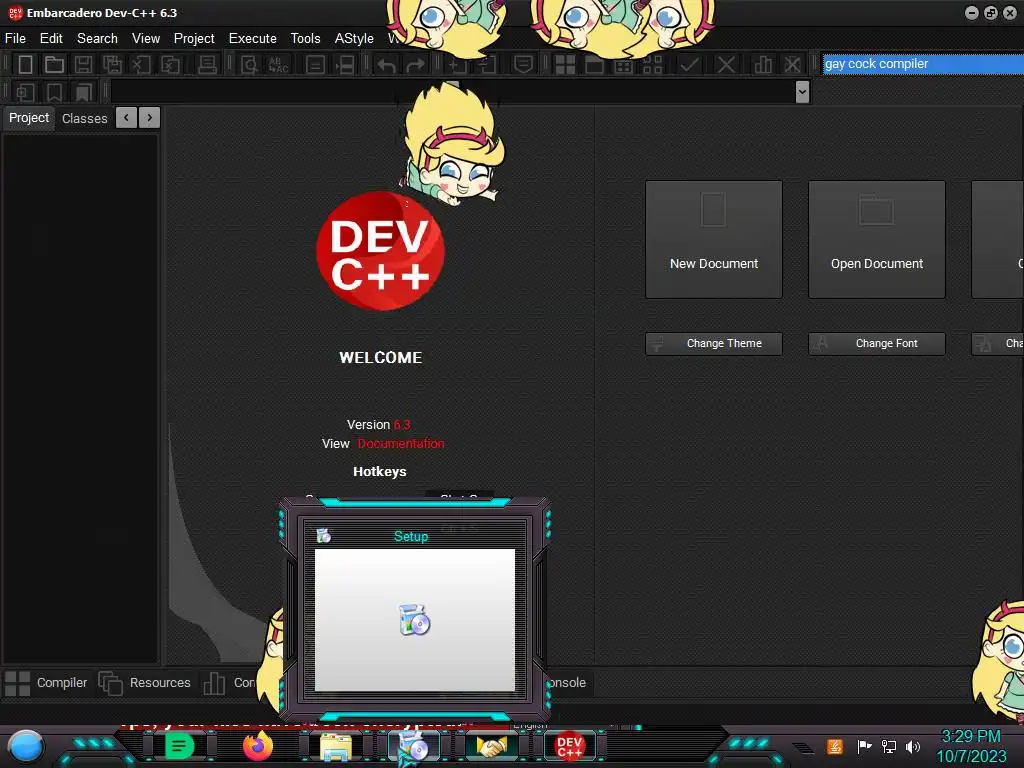Open the Project menu
Viewport: 1024px width, 768px height.
click(194, 39)
